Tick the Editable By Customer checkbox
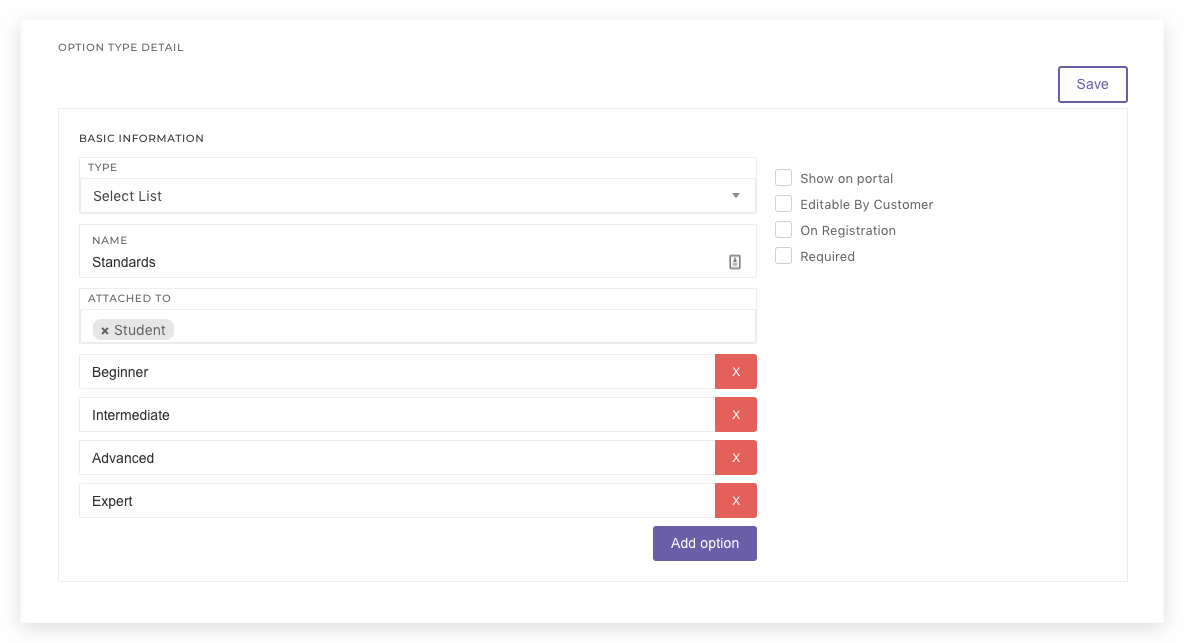The width and height of the screenshot is (1184, 643). click(x=784, y=204)
